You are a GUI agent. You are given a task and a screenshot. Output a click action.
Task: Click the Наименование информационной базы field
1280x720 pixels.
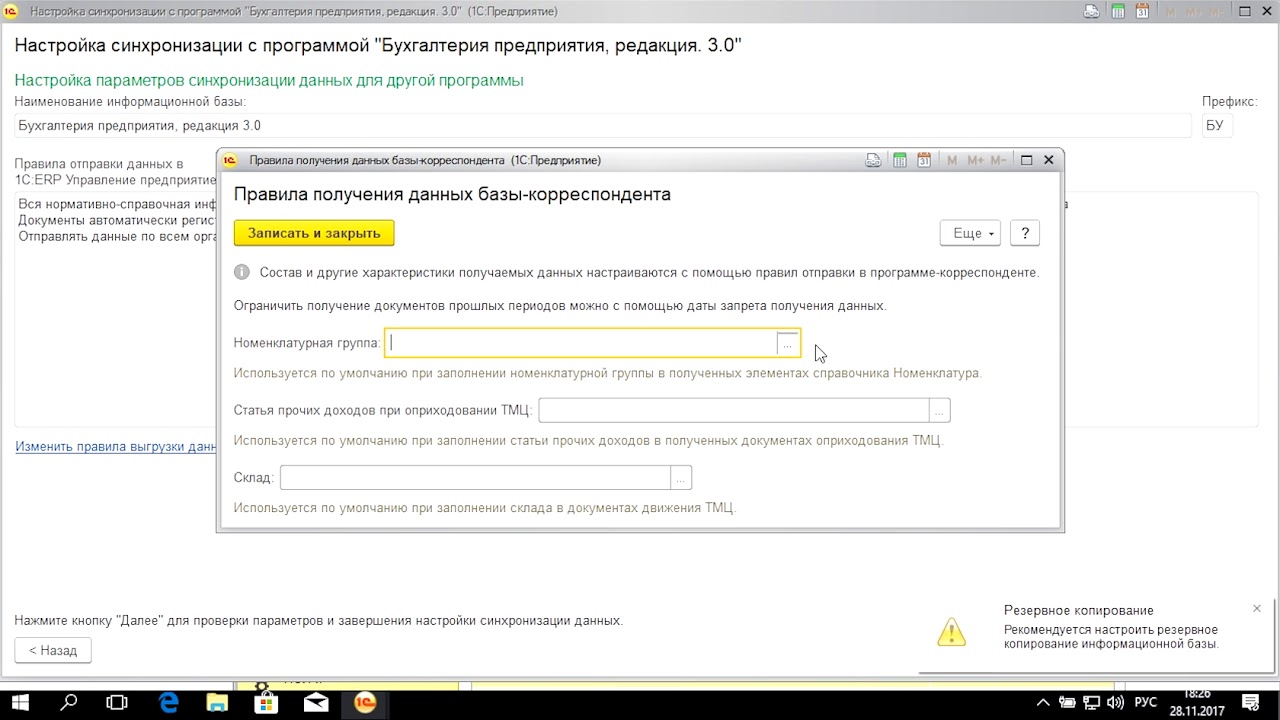coord(603,126)
